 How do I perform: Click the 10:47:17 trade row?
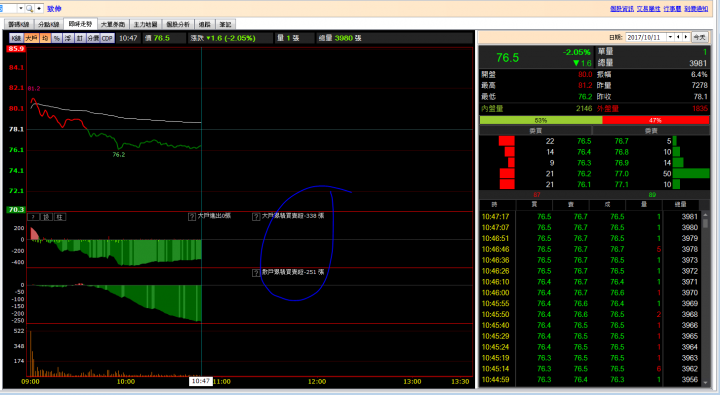(590, 216)
